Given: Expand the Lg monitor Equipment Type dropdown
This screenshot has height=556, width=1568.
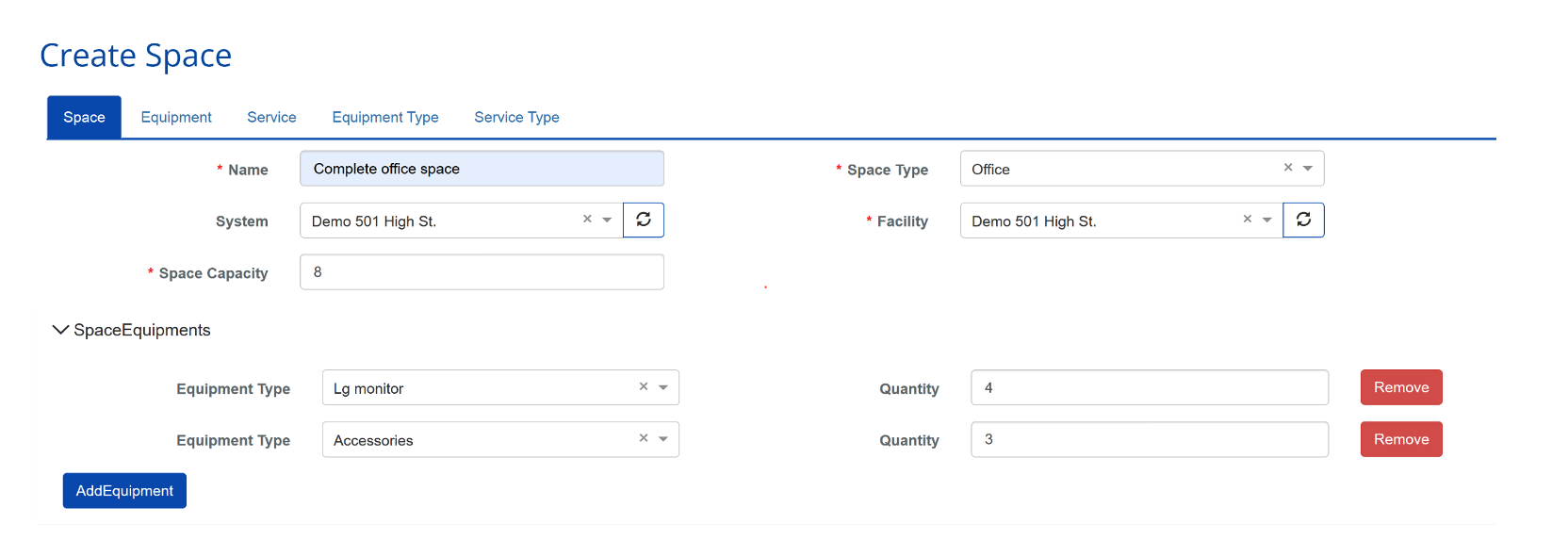Looking at the screenshot, I should [663, 388].
